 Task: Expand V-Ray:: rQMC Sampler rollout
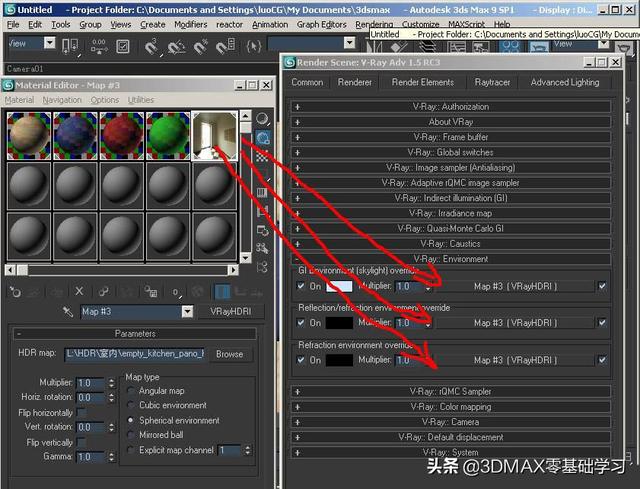pos(451,391)
